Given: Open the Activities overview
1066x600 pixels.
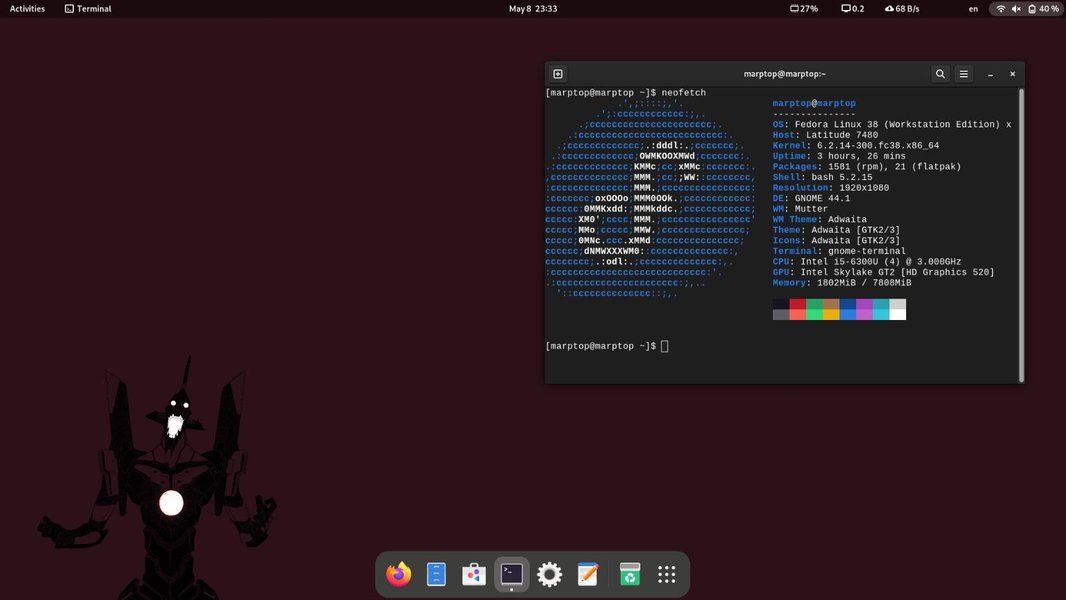Looking at the screenshot, I should (27, 9).
